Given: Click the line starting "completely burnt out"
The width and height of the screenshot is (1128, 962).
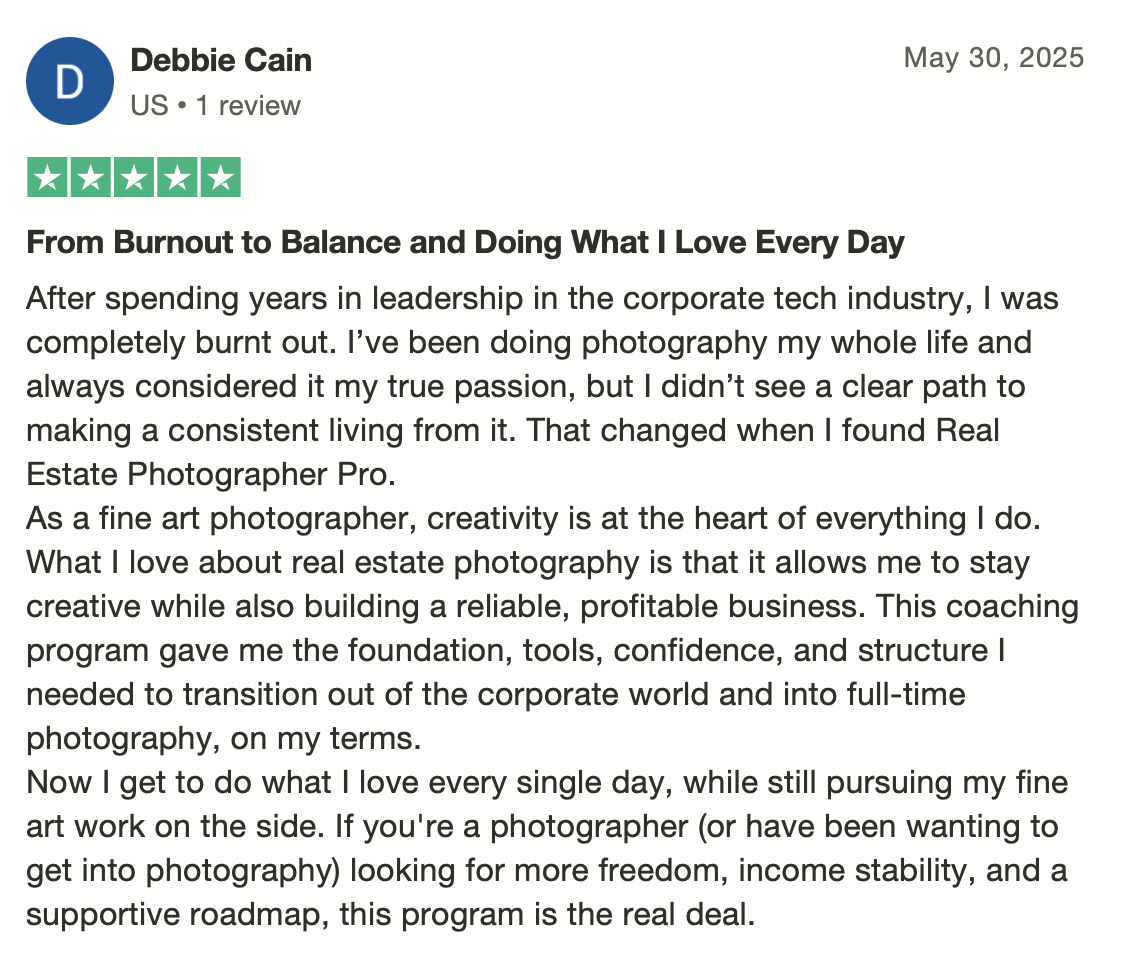Looking at the screenshot, I should (x=529, y=342).
